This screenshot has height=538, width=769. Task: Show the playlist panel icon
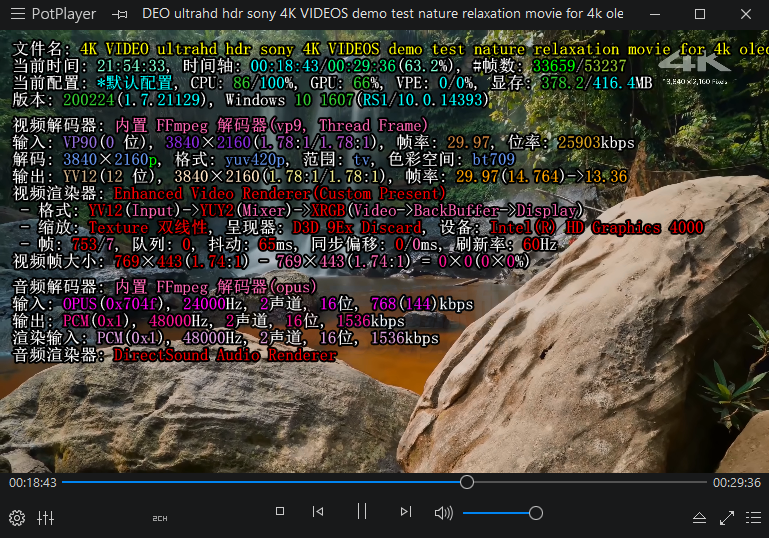(753, 517)
